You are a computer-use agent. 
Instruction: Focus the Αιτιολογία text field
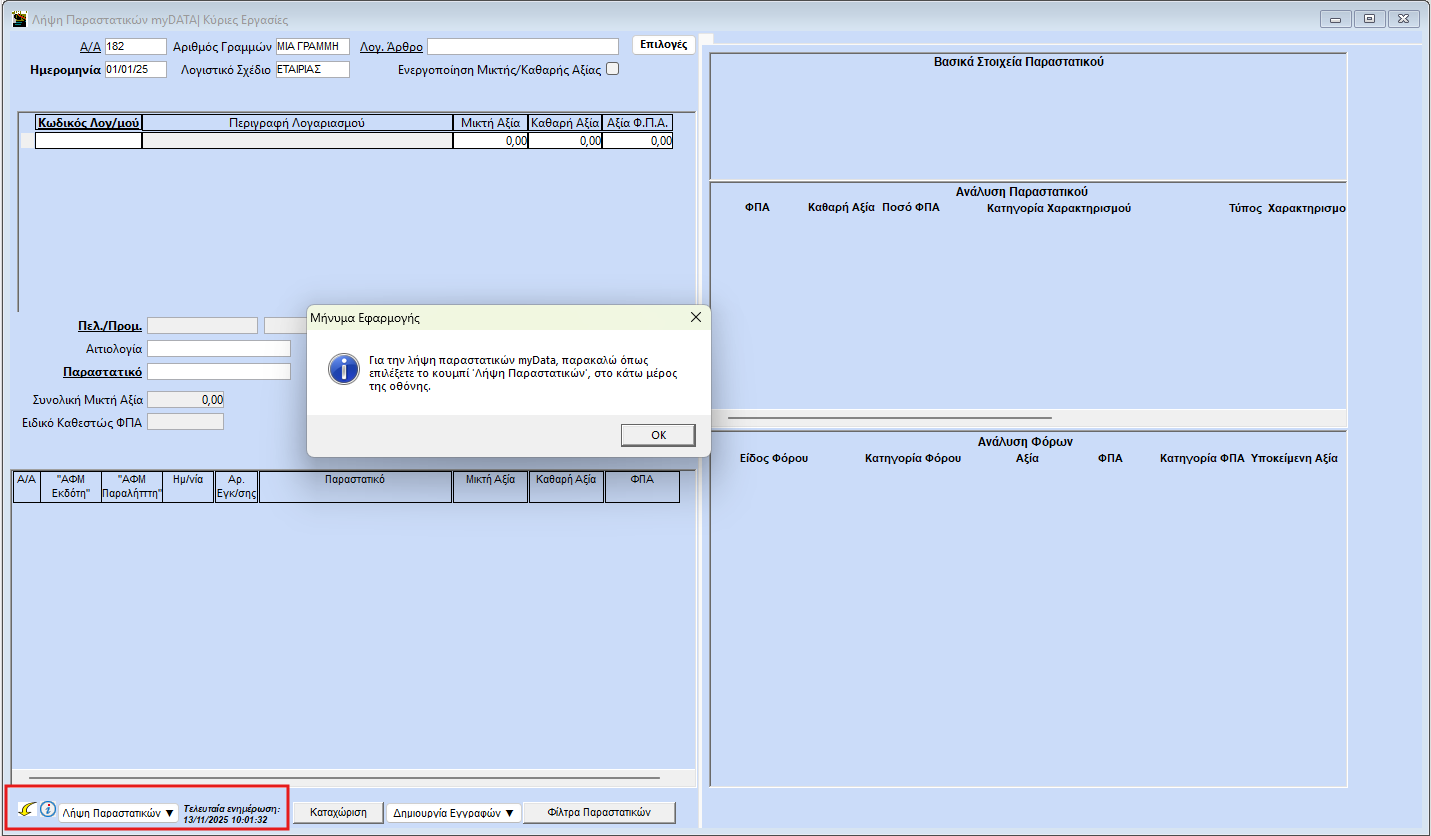pyautogui.click(x=218, y=349)
